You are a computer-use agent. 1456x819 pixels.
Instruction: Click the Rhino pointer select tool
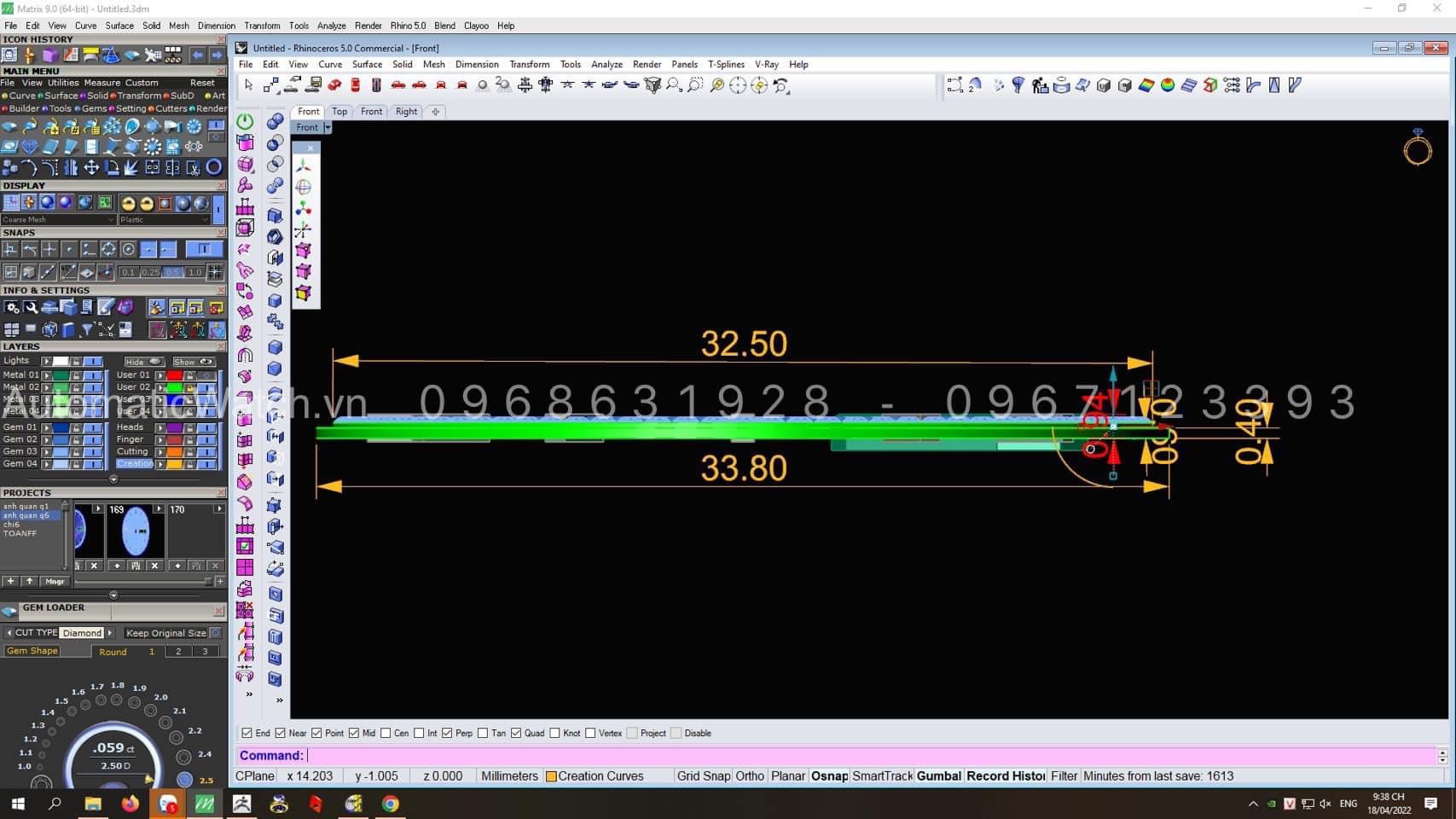(x=249, y=85)
